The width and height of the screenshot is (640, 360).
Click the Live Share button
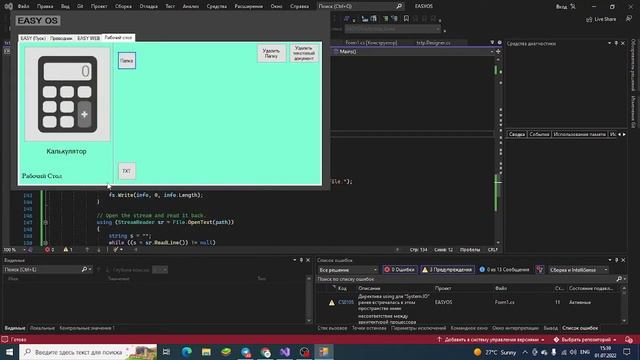click(x=601, y=19)
